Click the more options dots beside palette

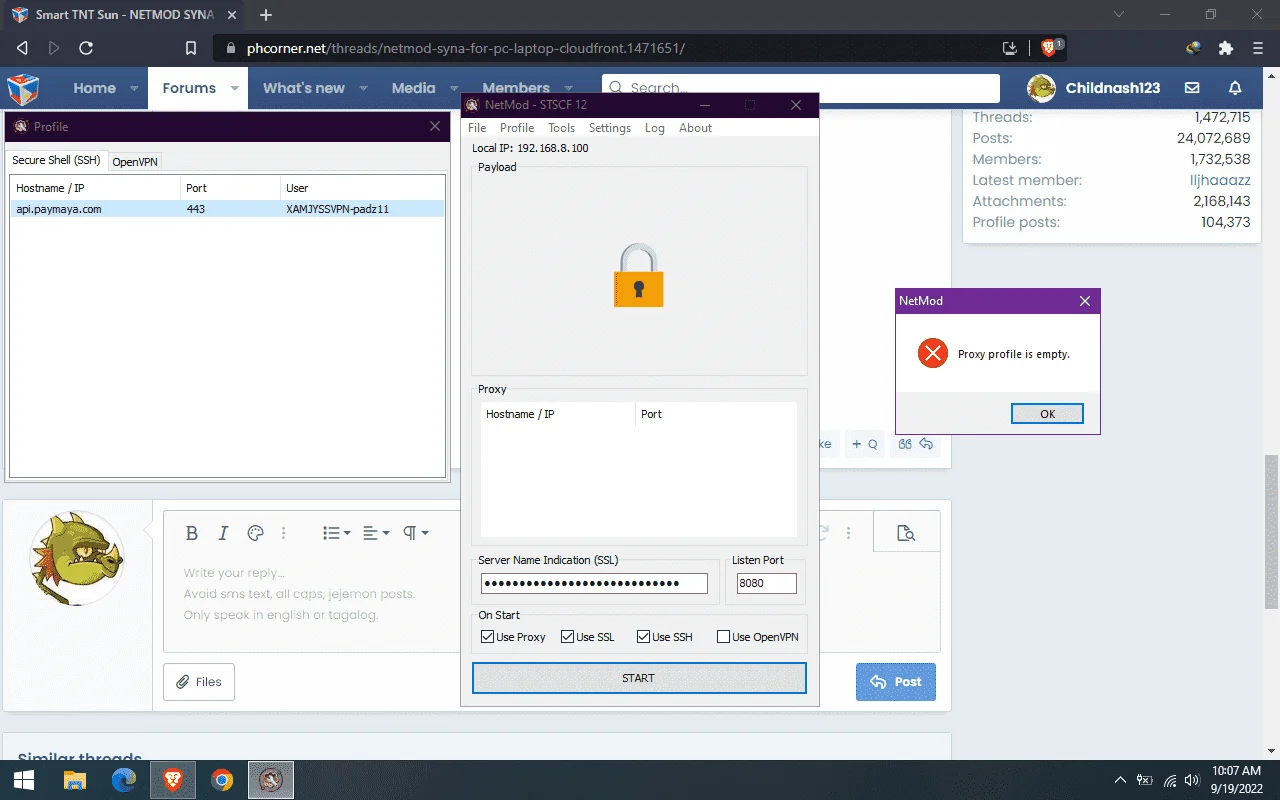(x=284, y=533)
